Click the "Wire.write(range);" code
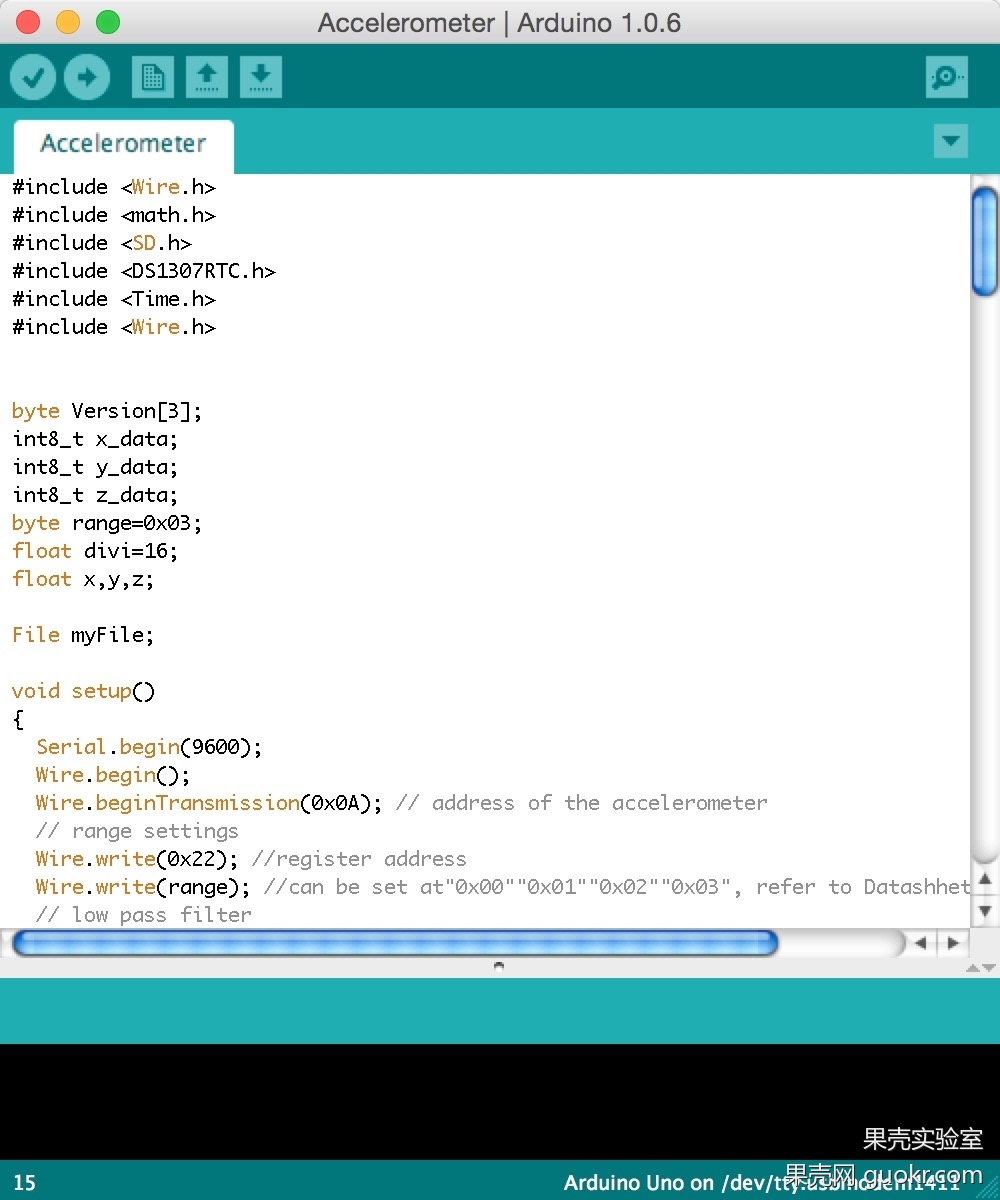Viewport: 1000px width, 1200px height. point(144,887)
